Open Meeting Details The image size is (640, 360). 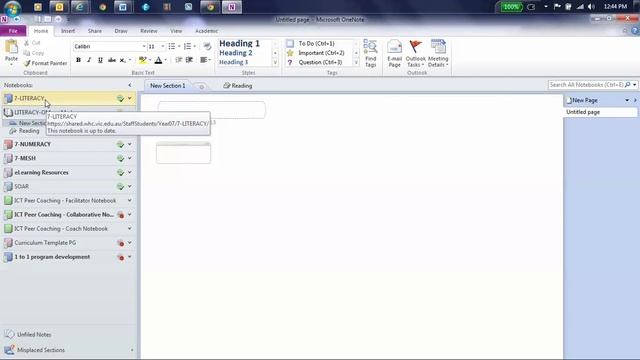[x=438, y=53]
